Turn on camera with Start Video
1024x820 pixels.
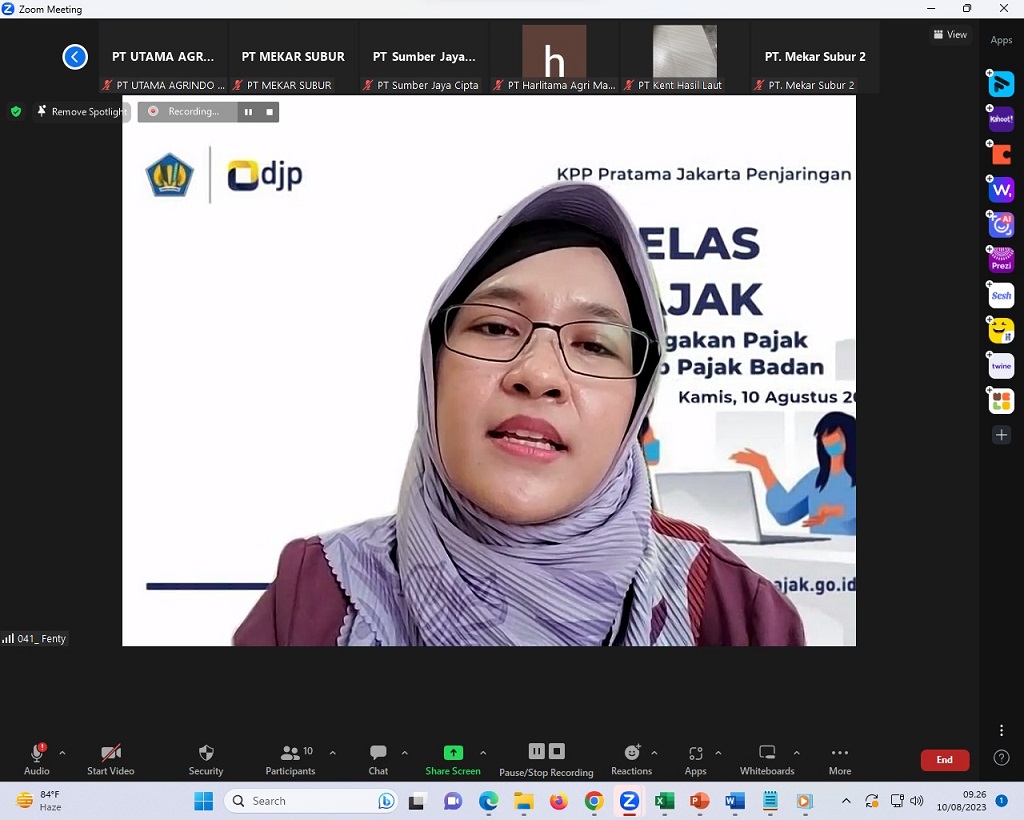110,753
